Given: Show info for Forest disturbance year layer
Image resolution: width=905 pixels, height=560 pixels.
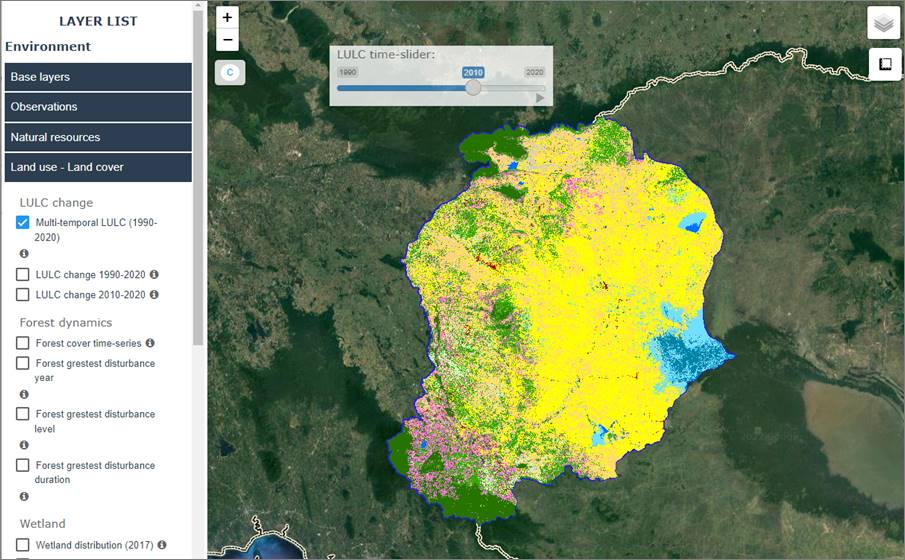Looking at the screenshot, I should tap(24, 394).
